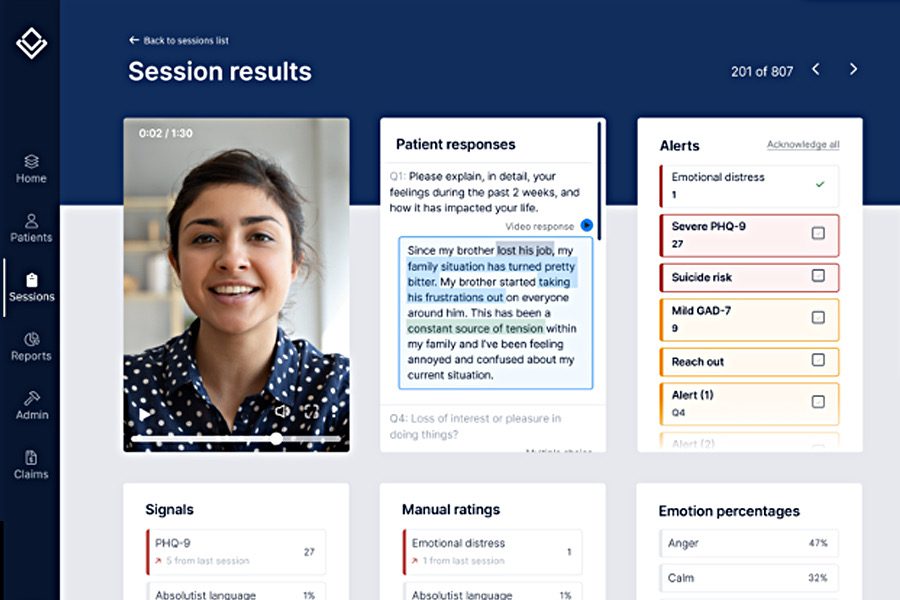Expand question Q4 Loss of interest

pos(475,426)
